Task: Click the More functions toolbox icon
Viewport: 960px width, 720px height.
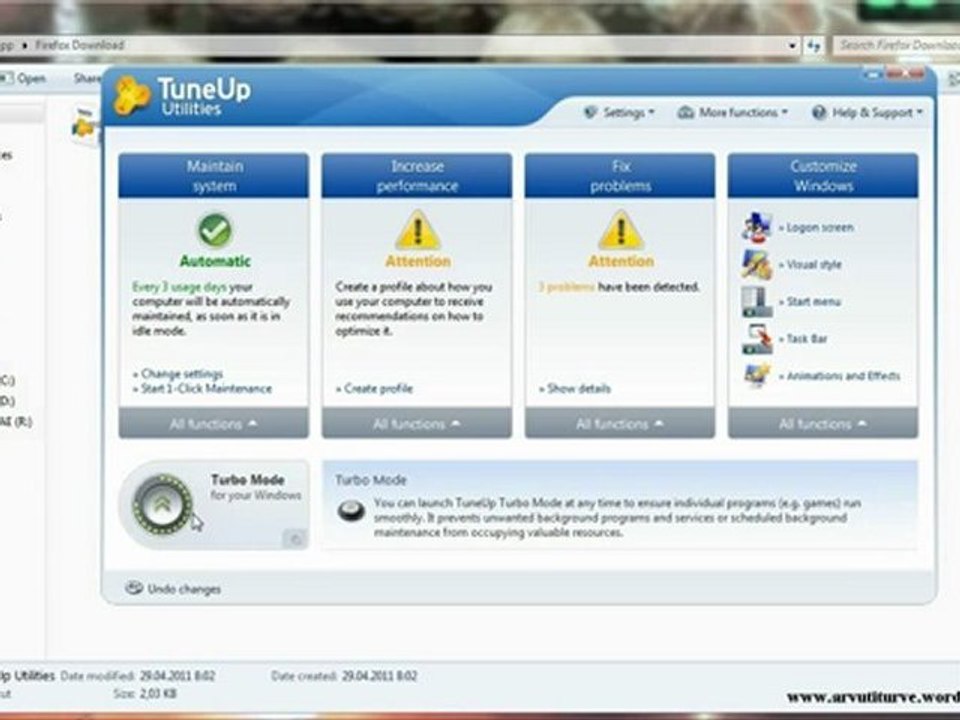Action: 686,113
